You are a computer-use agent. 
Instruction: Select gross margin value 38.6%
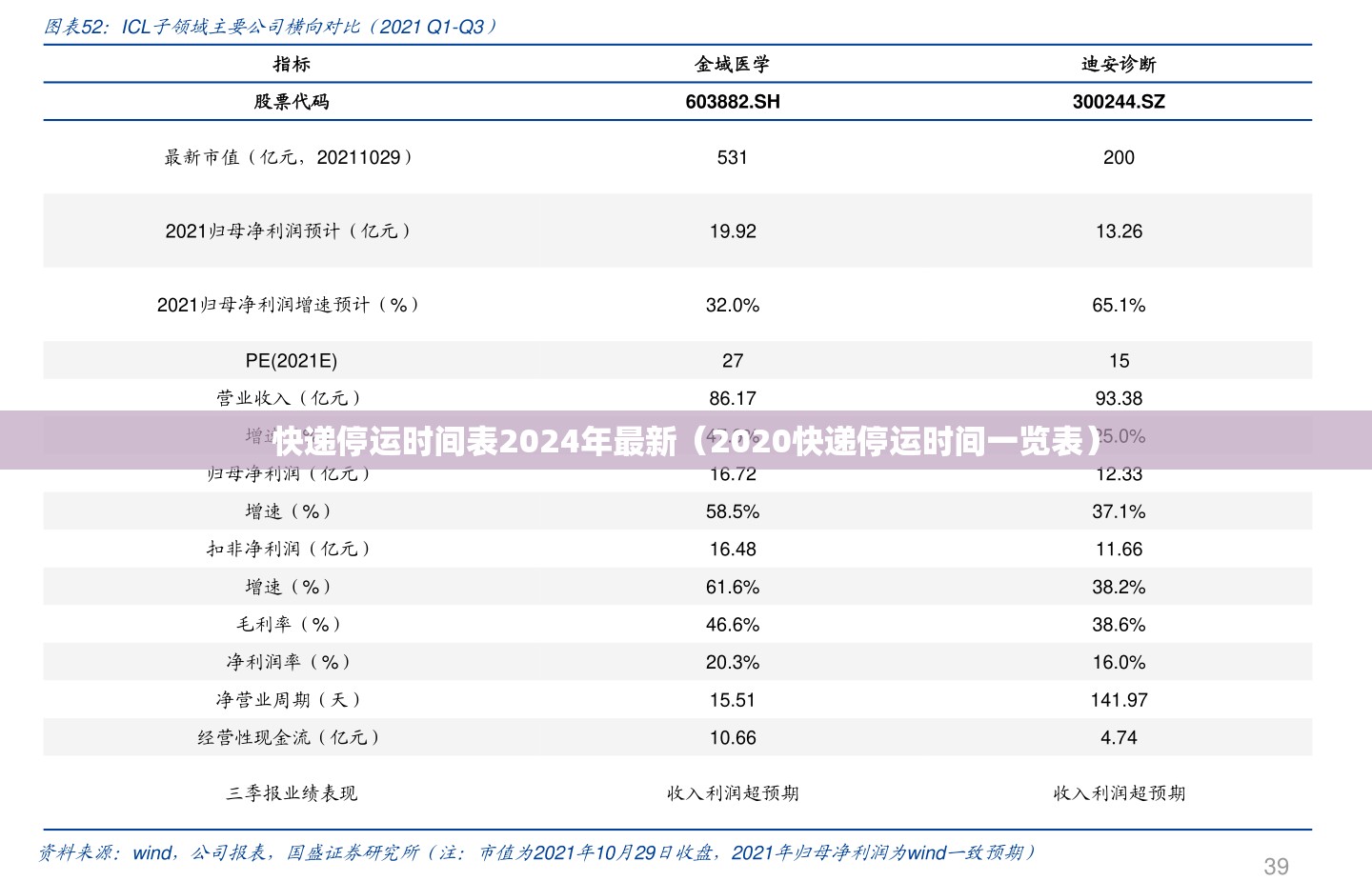[x=1119, y=625]
